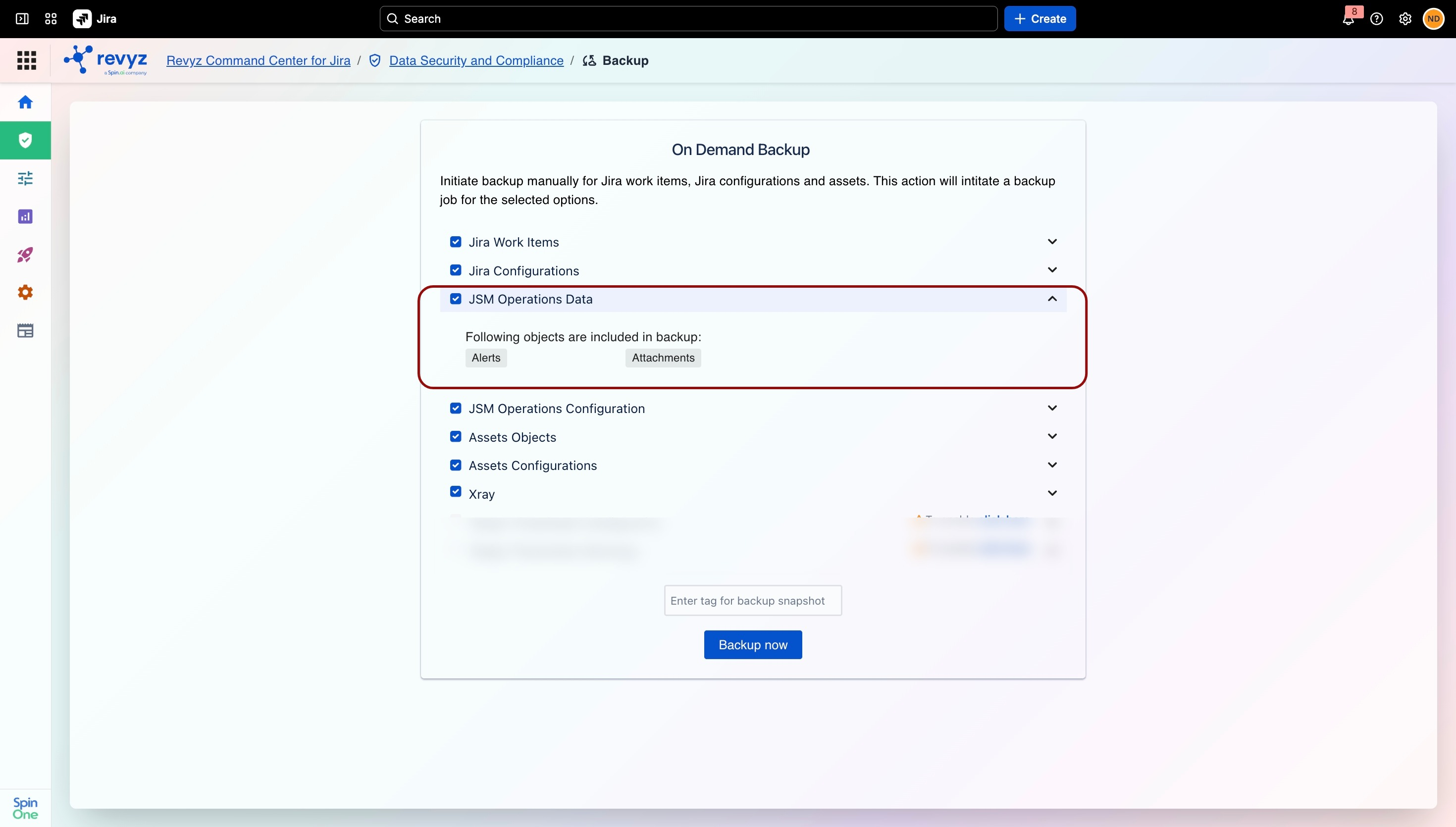Click the Revyz logo
1456x827 pixels.
click(x=105, y=60)
